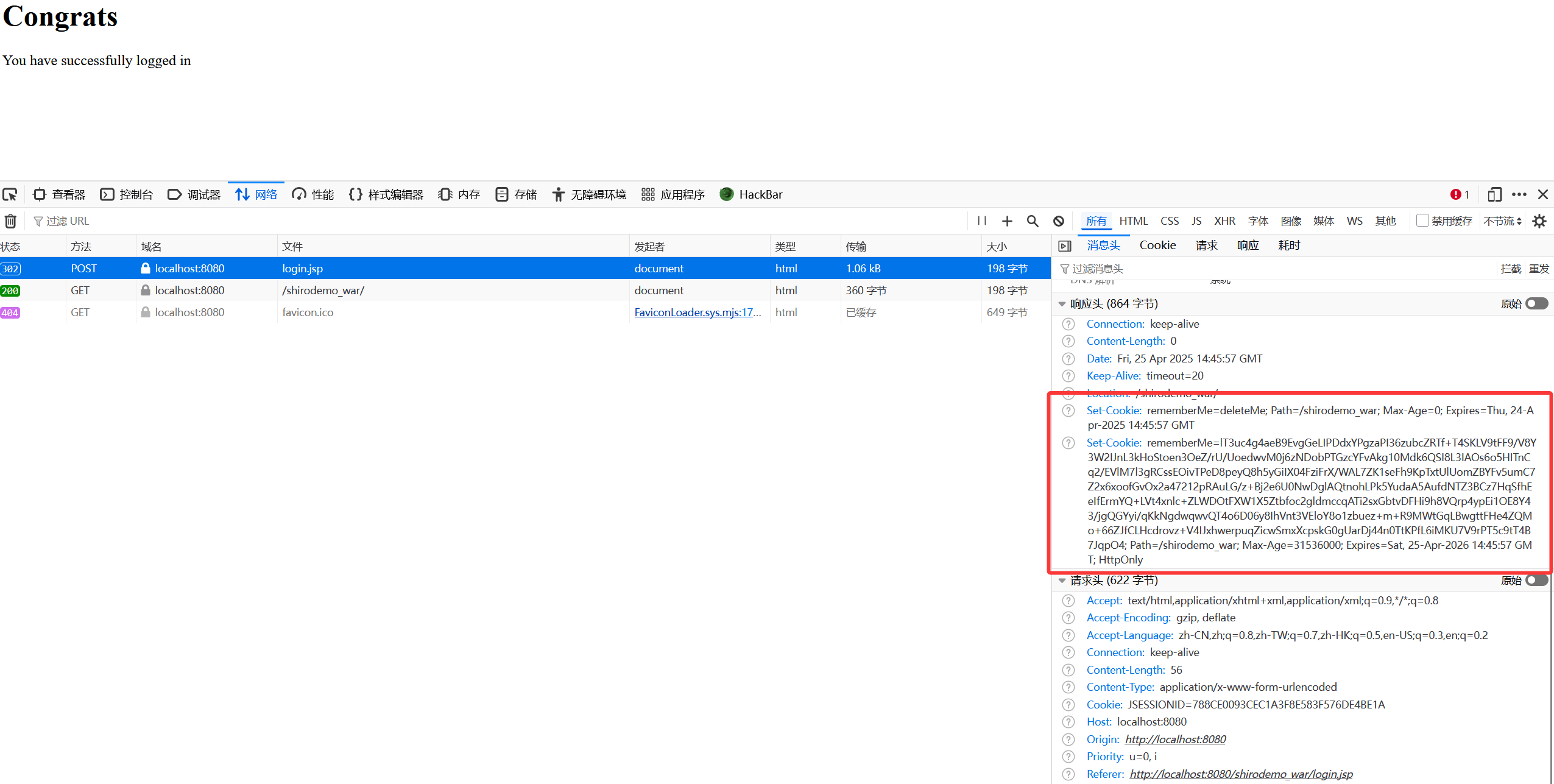Toggle responsive design mode icon
This screenshot has height=784, width=1554.
(x=1494, y=194)
